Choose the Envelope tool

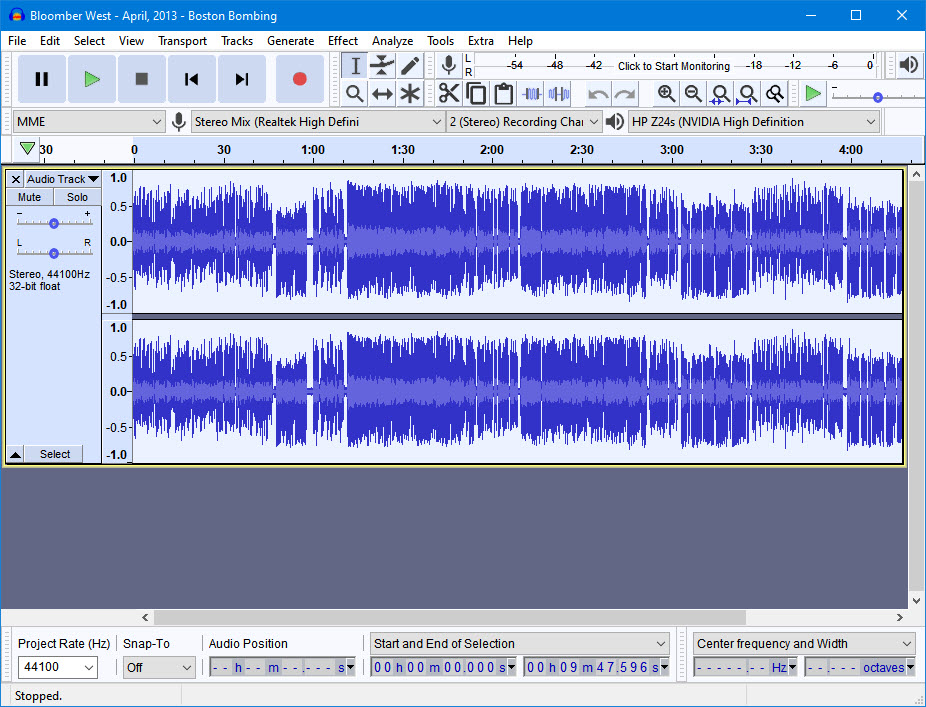[382, 66]
